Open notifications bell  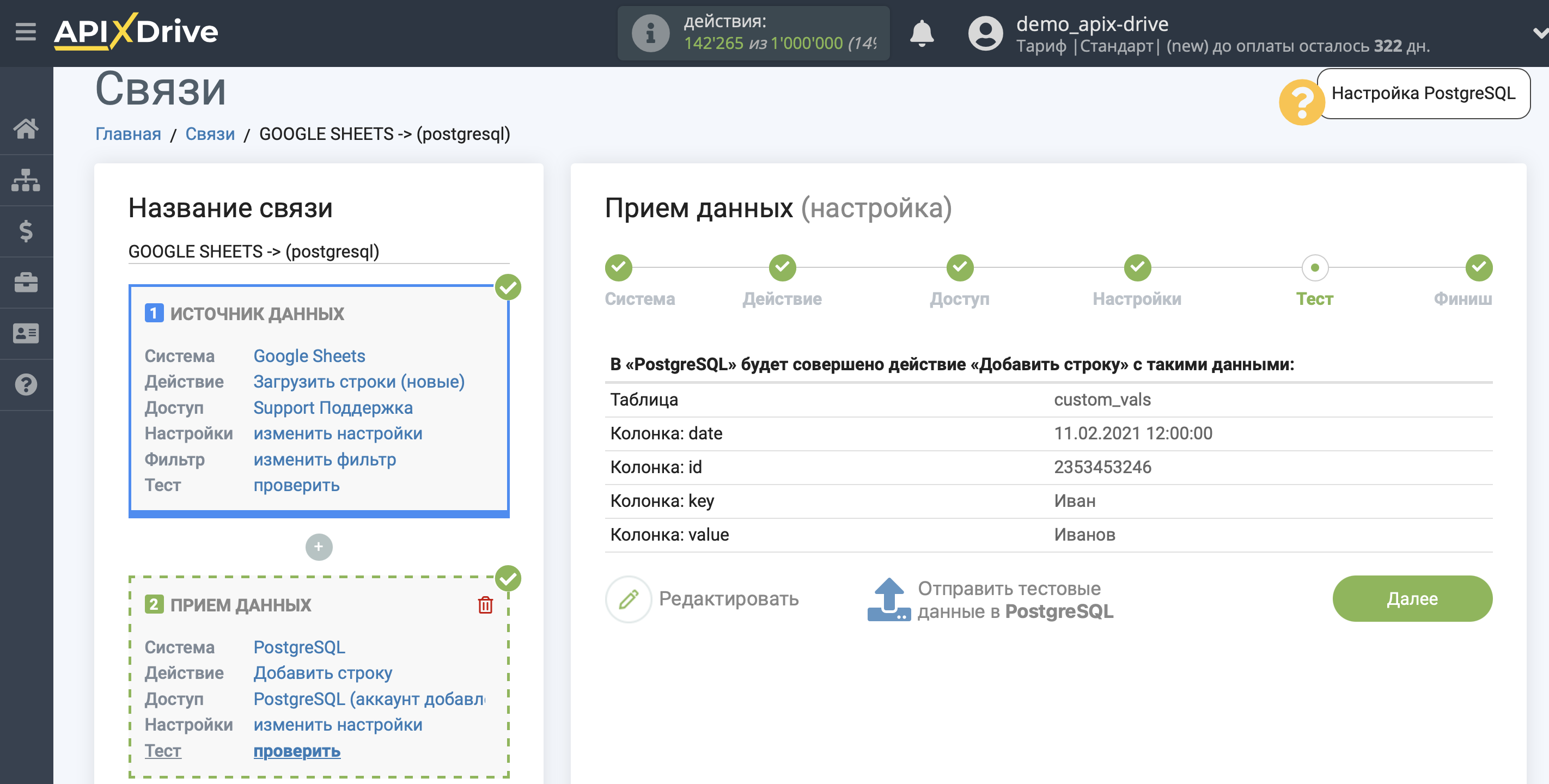click(x=921, y=33)
